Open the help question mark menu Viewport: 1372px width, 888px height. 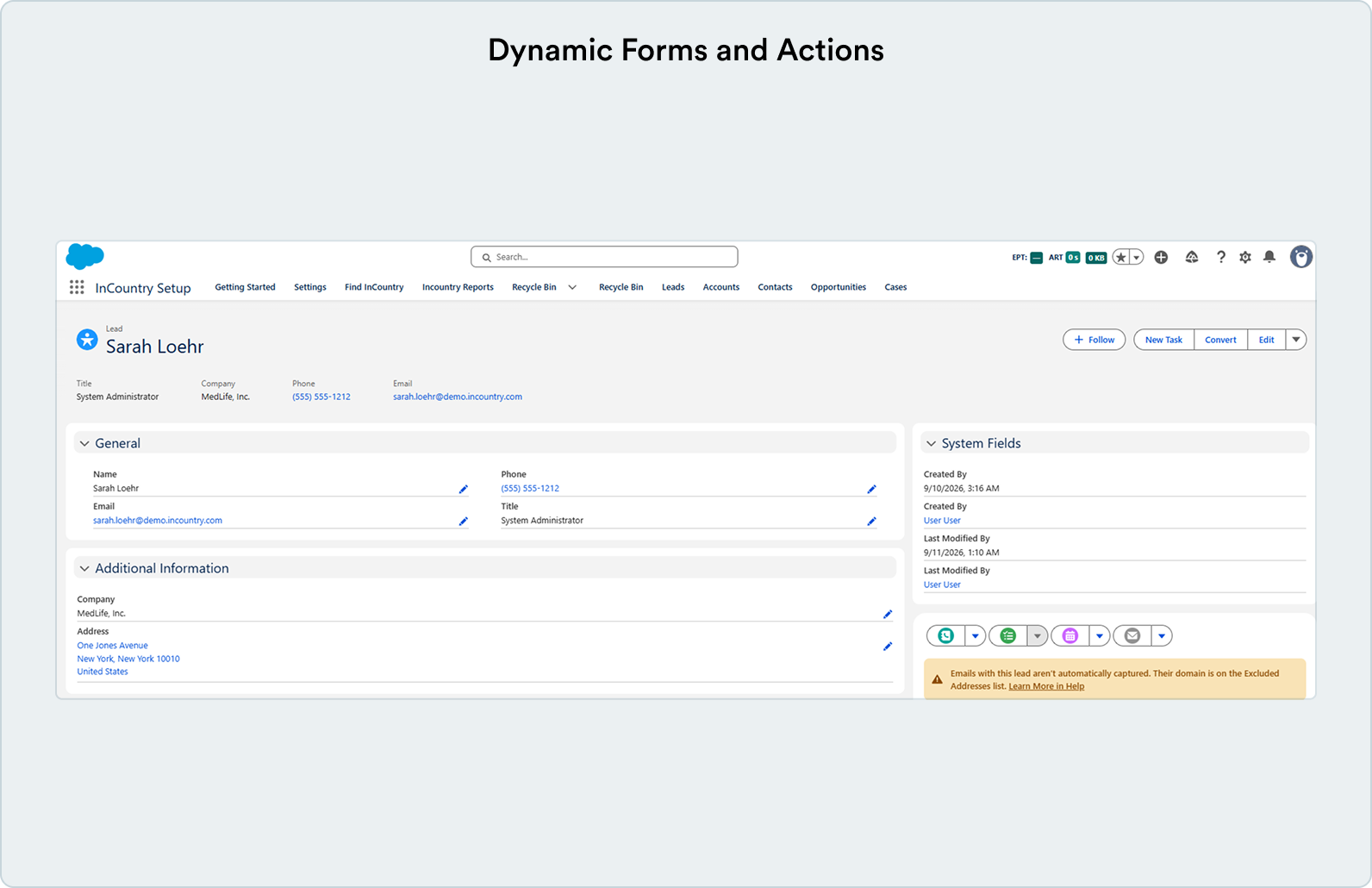(x=1220, y=257)
